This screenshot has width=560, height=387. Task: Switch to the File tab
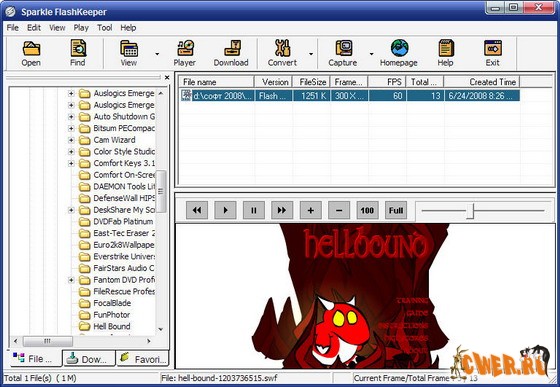(x=34, y=358)
